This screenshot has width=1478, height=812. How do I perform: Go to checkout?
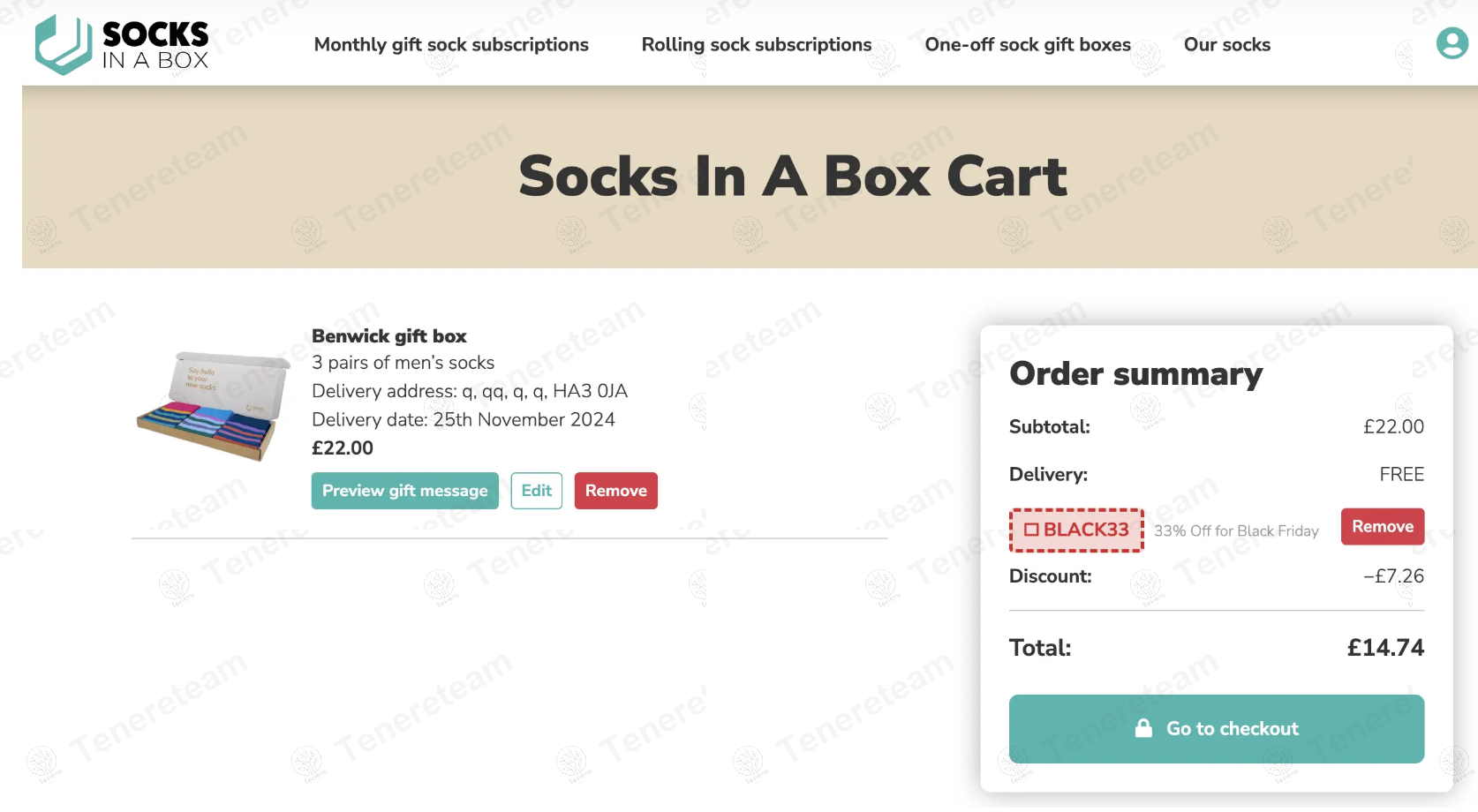point(1217,729)
